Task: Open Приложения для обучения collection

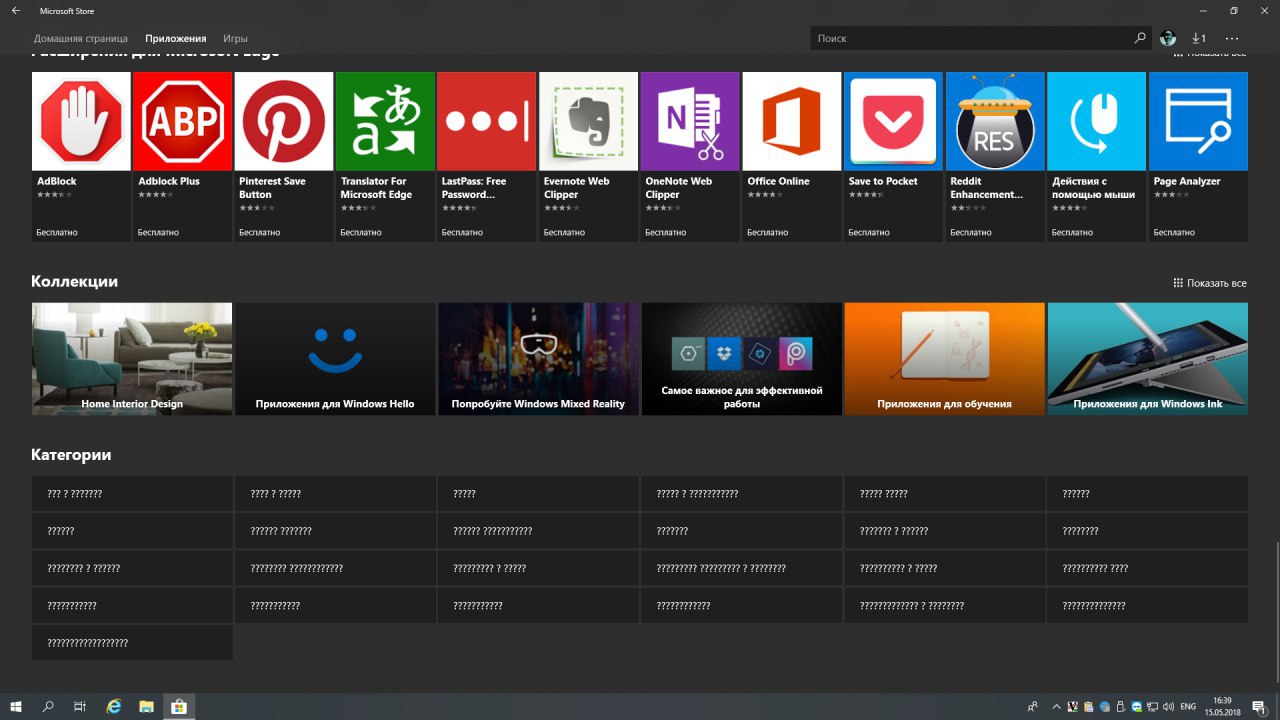Action: pyautogui.click(x=944, y=359)
